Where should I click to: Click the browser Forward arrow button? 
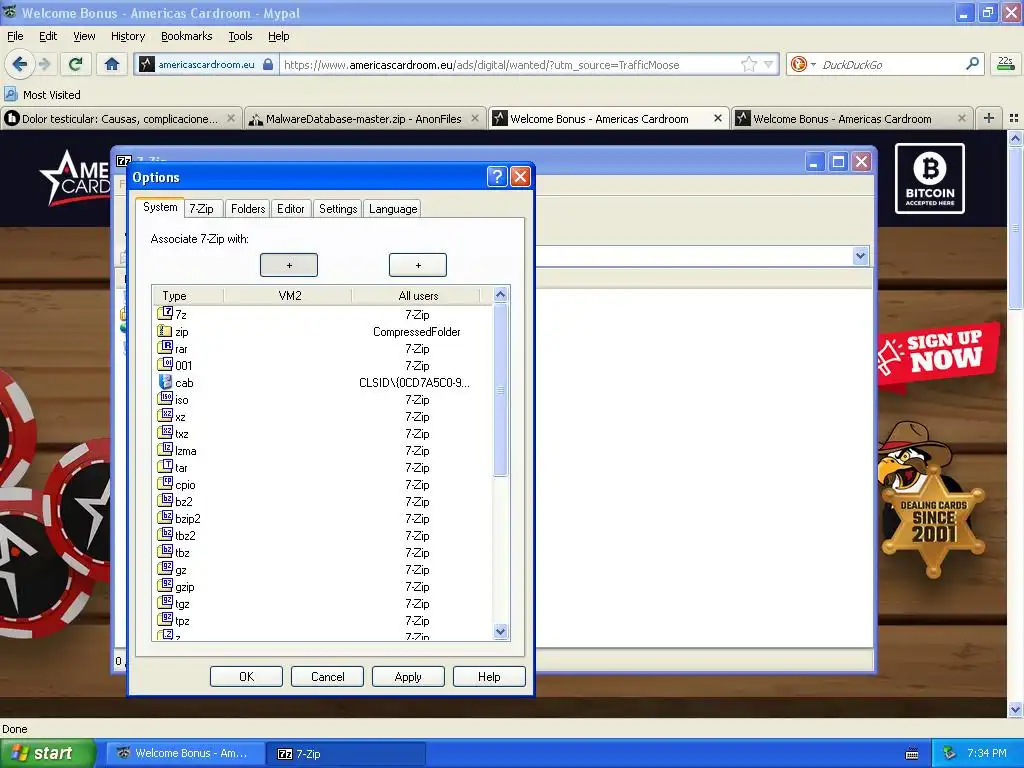click(x=44, y=64)
